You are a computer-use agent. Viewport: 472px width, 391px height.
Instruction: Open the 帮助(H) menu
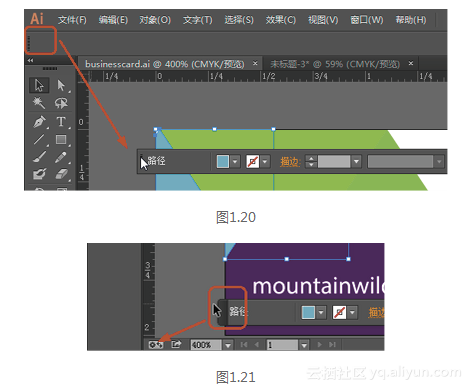411,20
